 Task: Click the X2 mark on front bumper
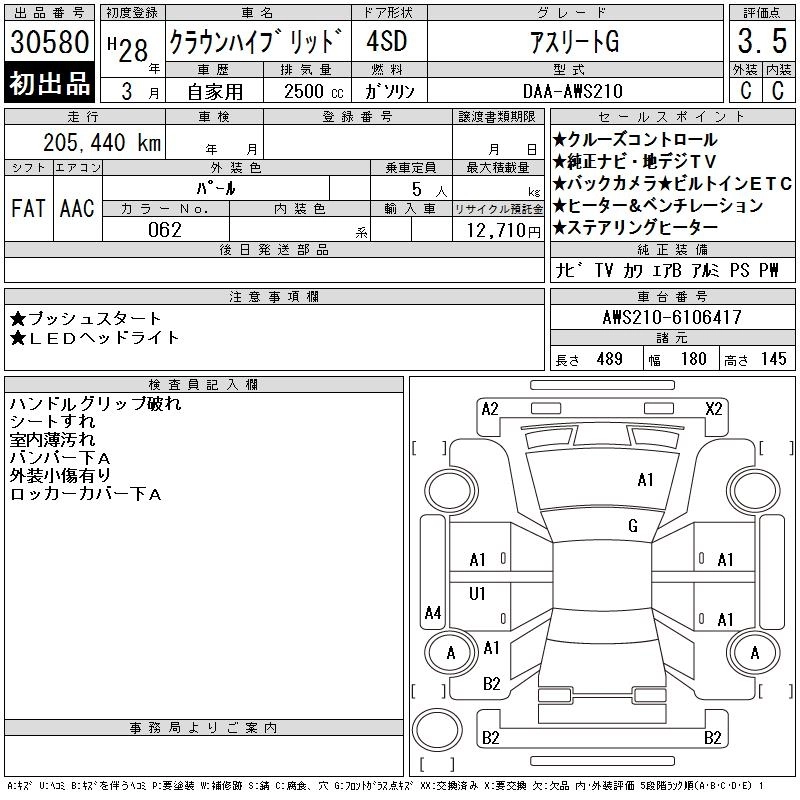coord(714,409)
